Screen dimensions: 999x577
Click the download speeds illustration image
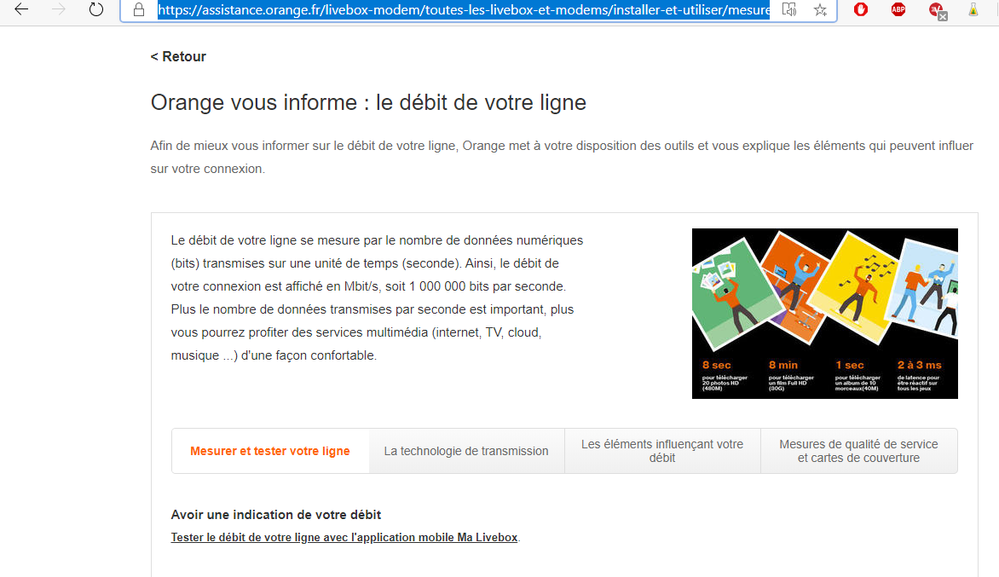point(824,313)
